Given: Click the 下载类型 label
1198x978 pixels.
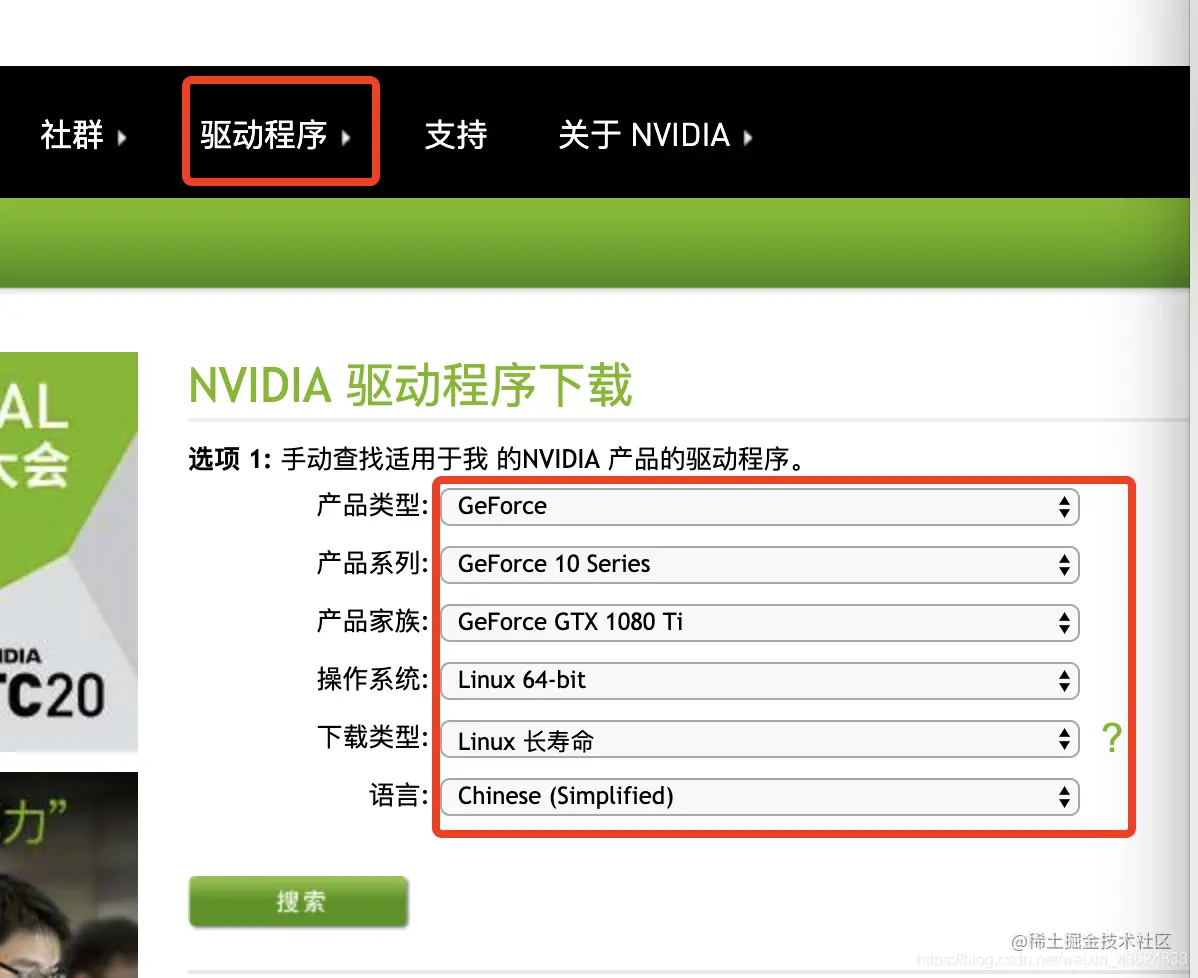Looking at the screenshot, I should [x=373, y=737].
